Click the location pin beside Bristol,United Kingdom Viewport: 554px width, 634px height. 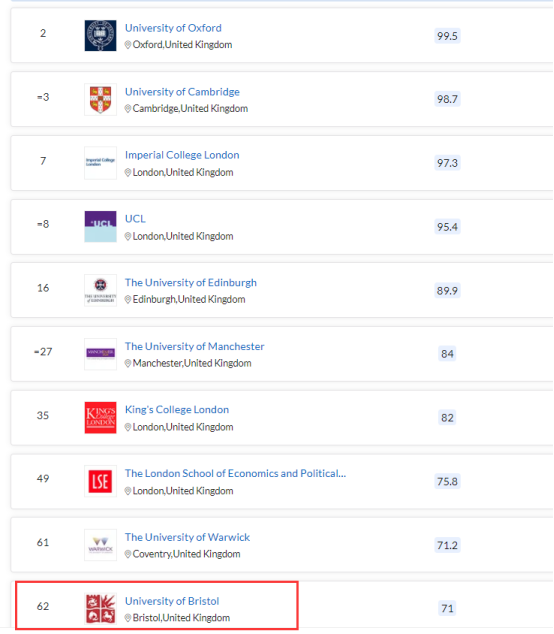click(x=128, y=618)
